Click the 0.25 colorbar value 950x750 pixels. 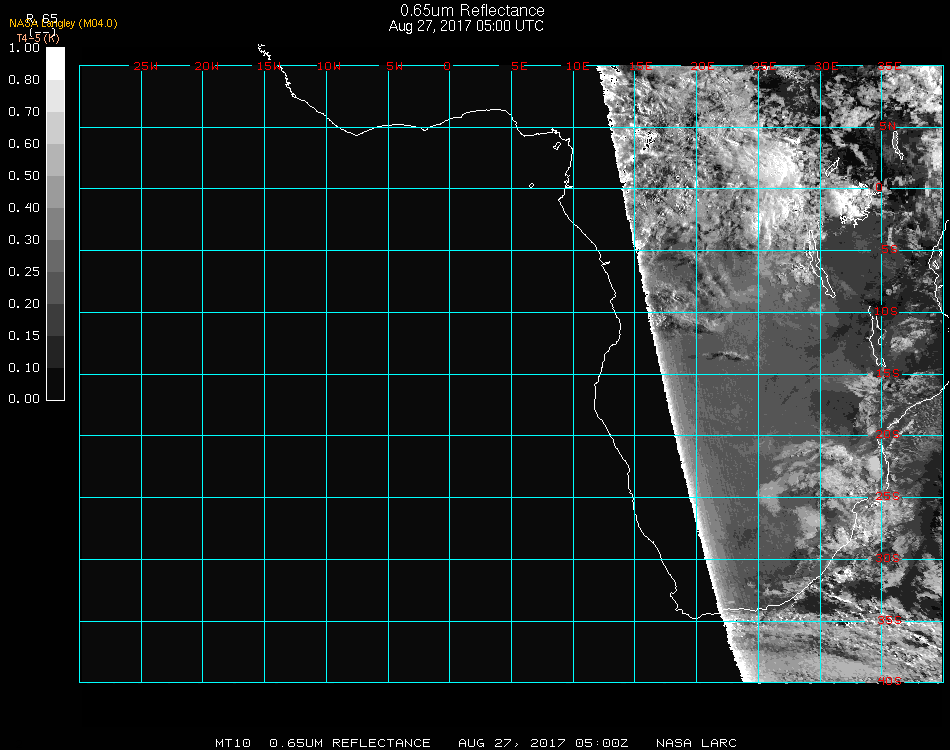pyautogui.click(x=24, y=271)
